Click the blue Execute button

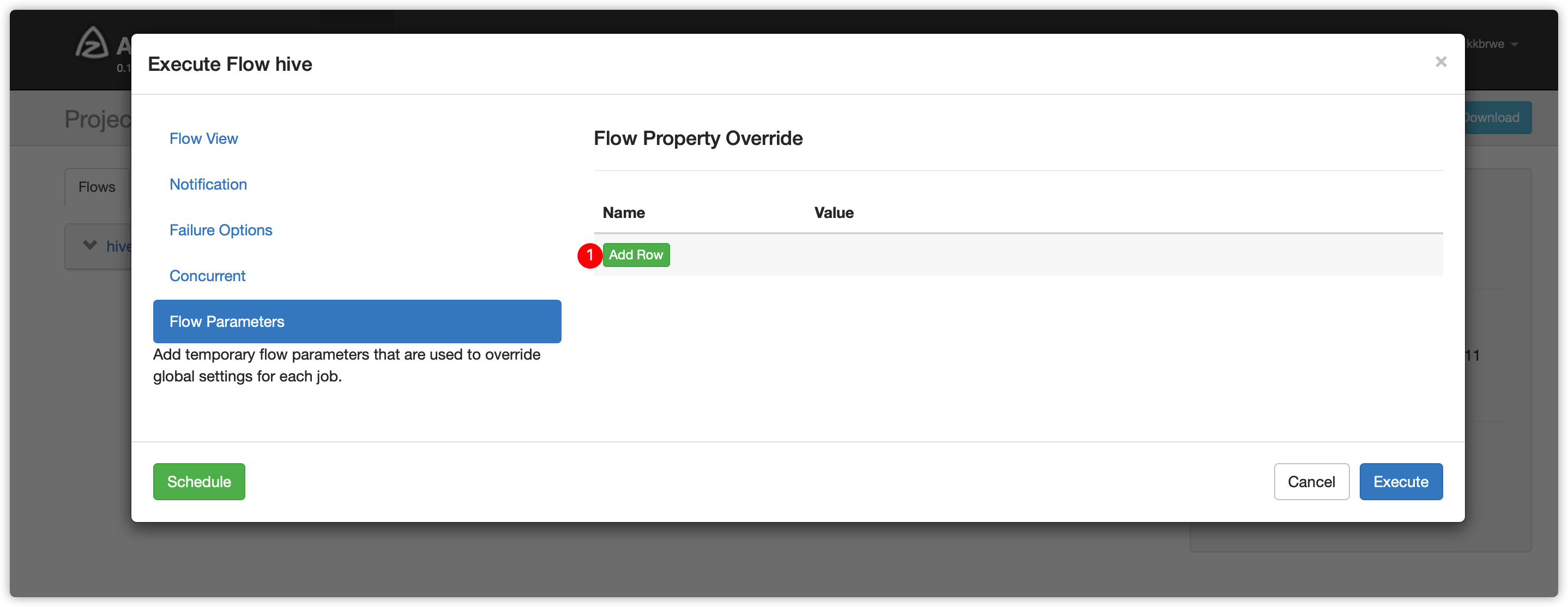point(1400,481)
